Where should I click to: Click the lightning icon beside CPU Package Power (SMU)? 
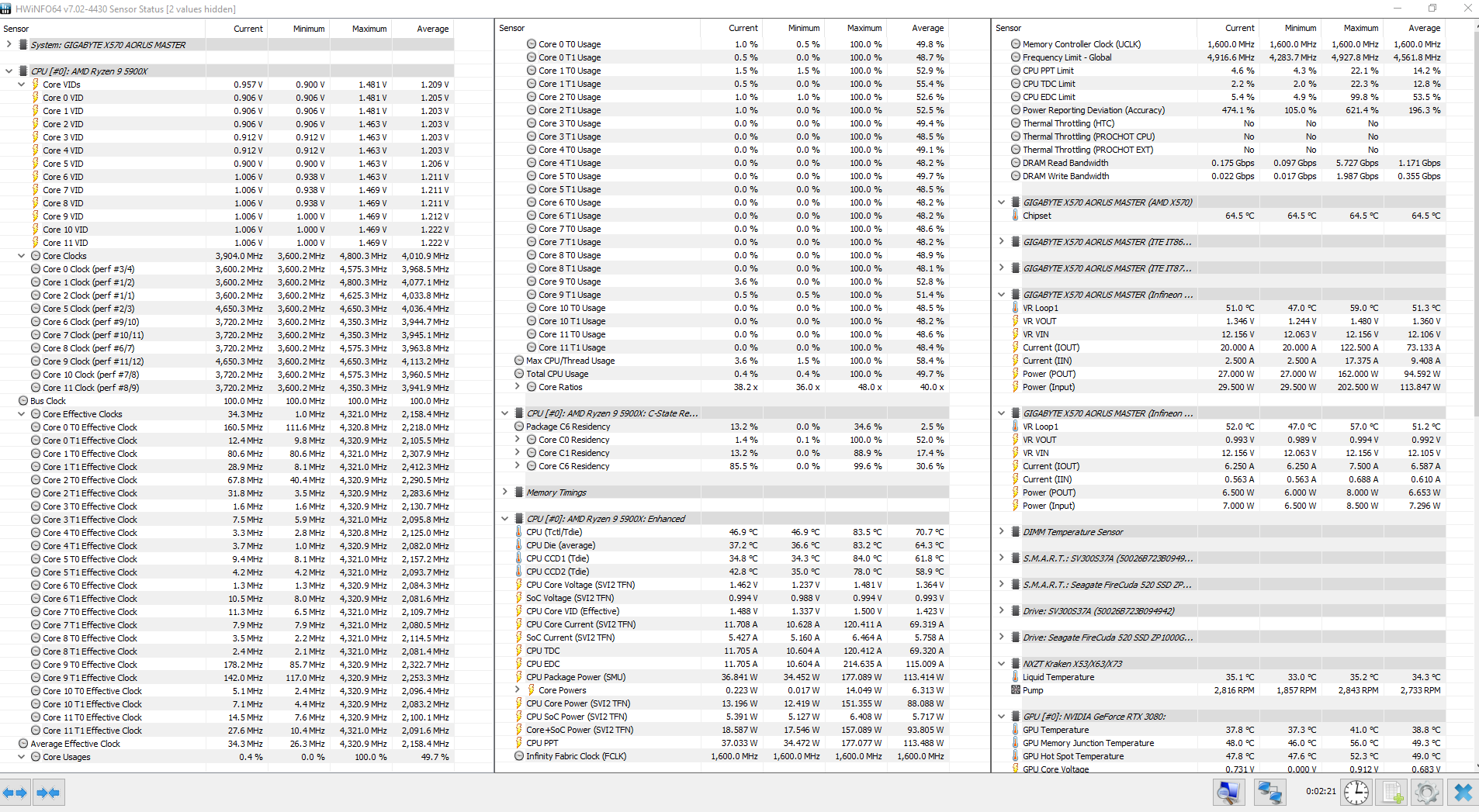pyautogui.click(x=519, y=677)
